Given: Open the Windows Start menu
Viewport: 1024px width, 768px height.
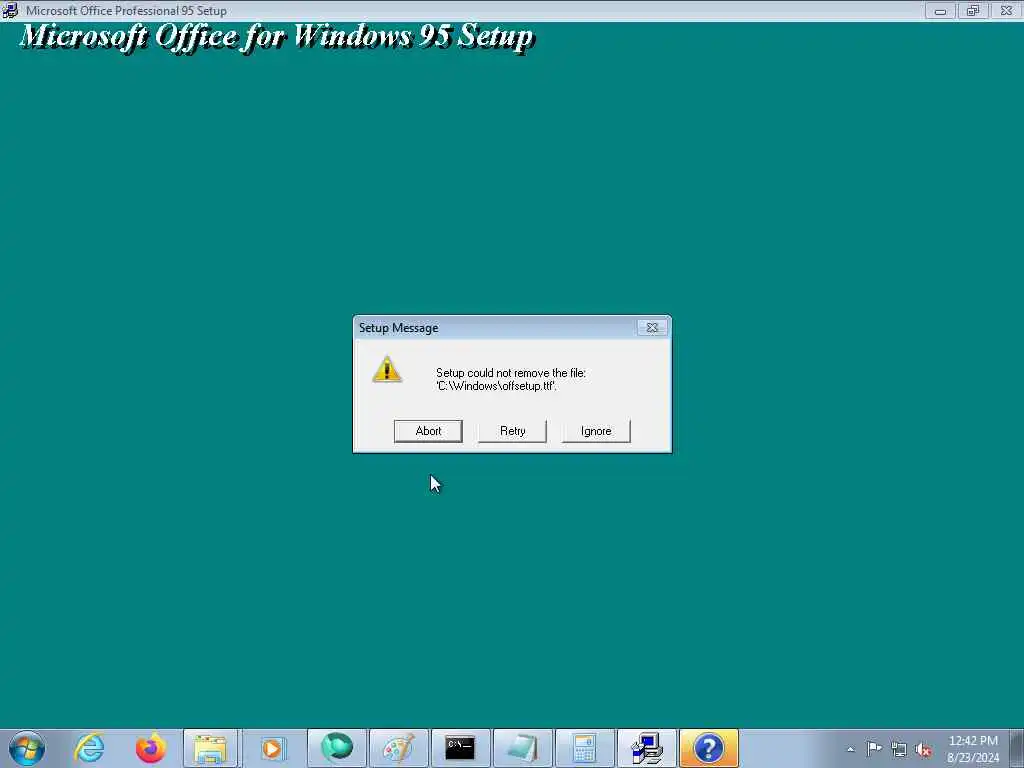Looking at the screenshot, I should point(27,748).
